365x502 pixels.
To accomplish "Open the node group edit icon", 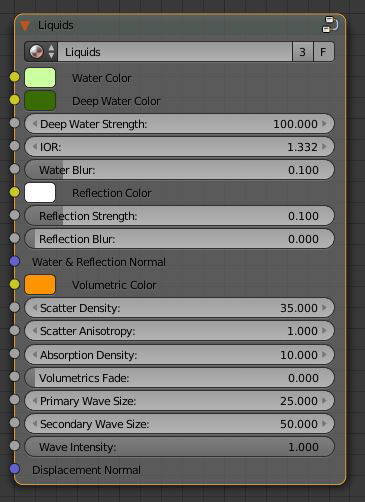I will point(330,25).
